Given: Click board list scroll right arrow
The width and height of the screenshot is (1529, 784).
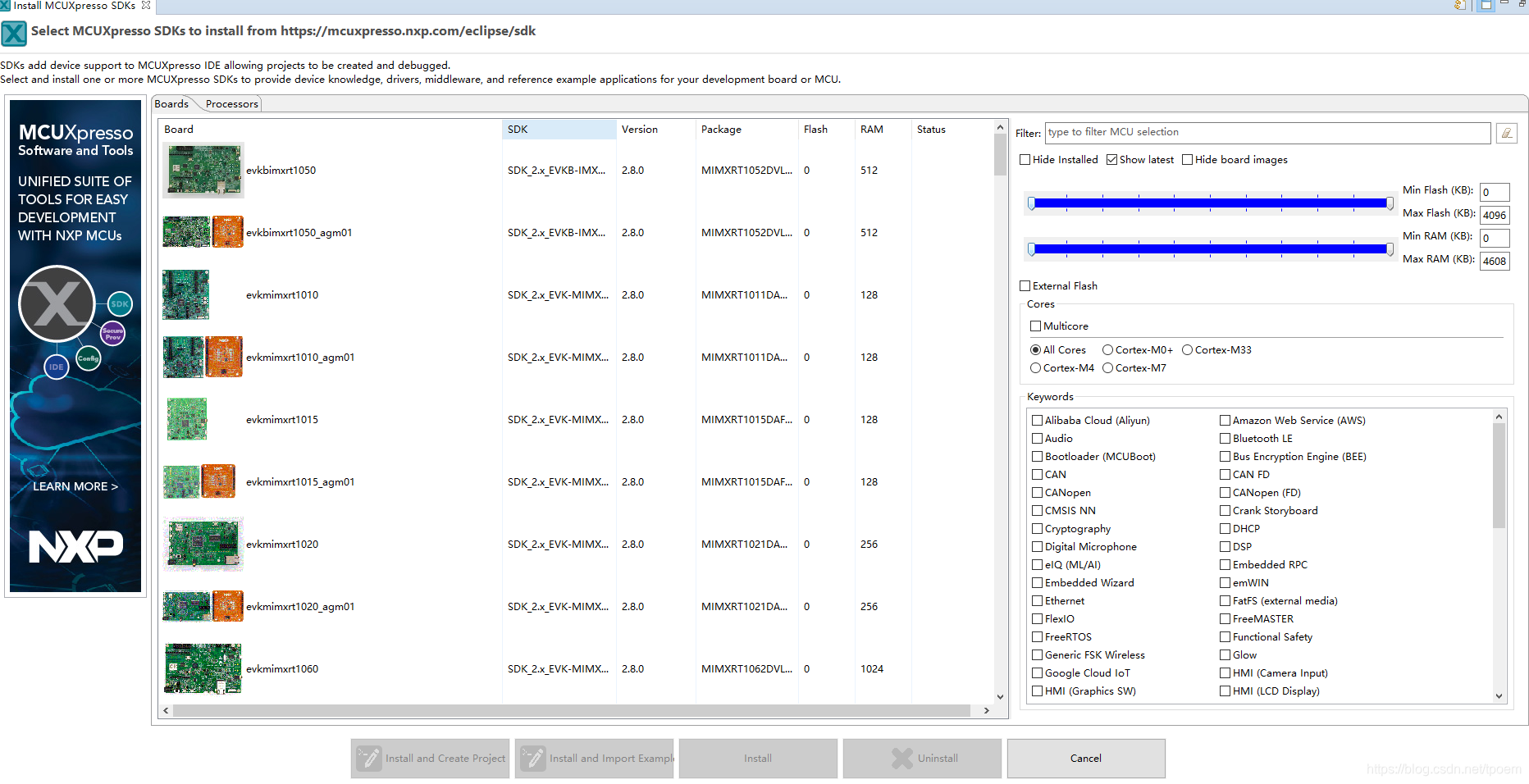Looking at the screenshot, I should point(986,711).
